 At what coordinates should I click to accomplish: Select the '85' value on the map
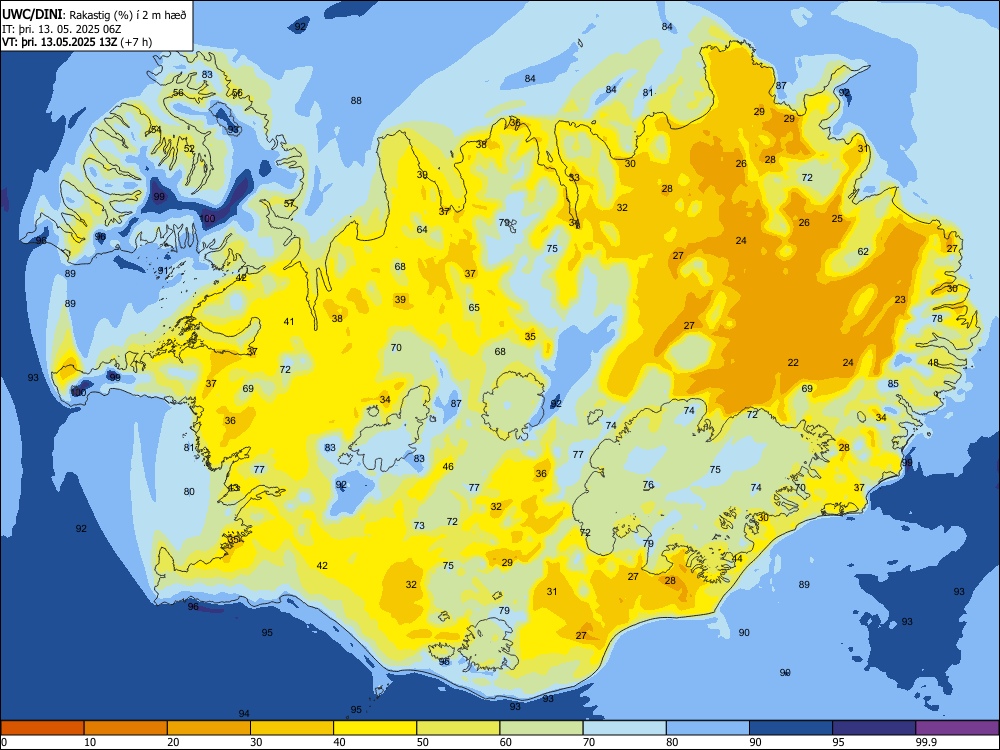(893, 383)
